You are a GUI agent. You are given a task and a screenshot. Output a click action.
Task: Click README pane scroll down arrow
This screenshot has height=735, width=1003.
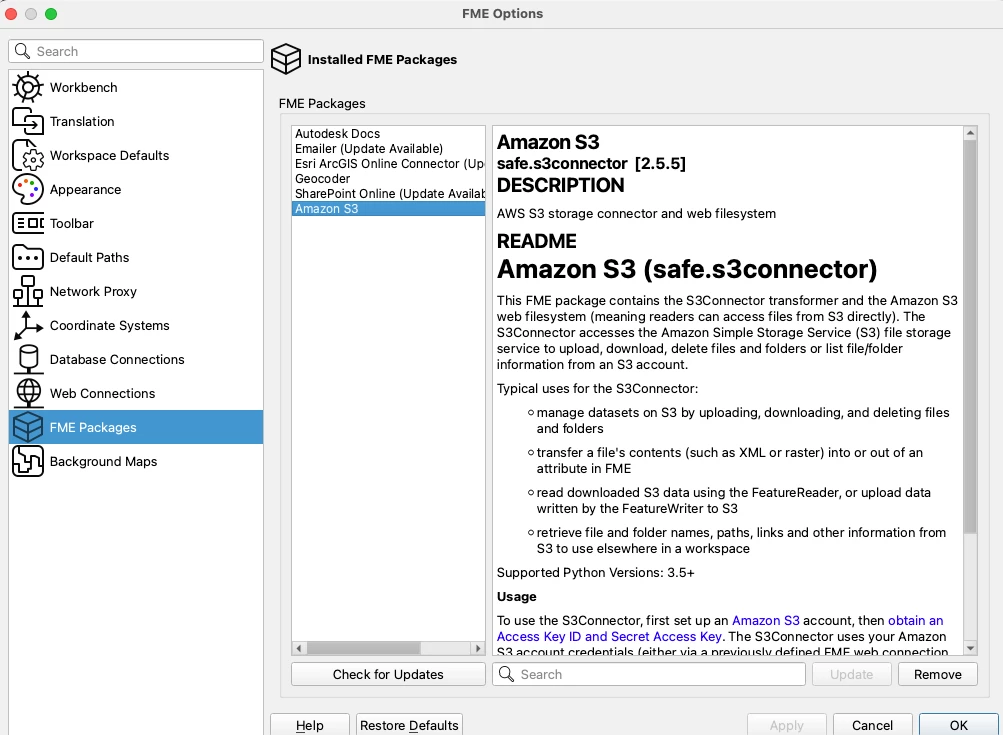(x=970, y=648)
